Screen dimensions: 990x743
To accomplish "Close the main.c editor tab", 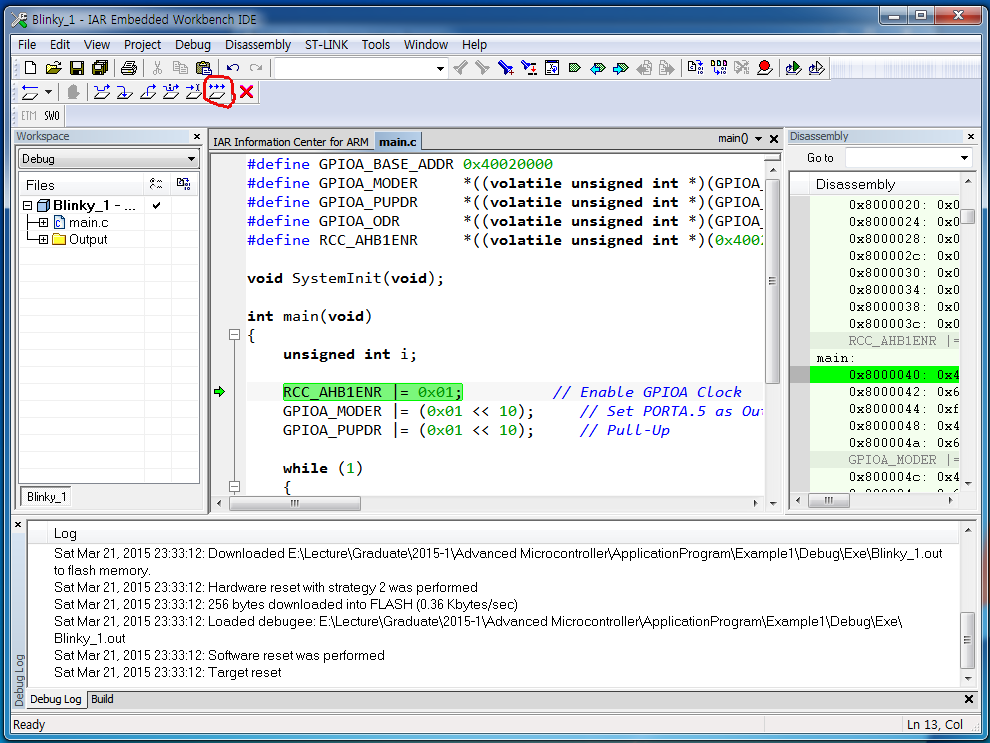I will 774,139.
